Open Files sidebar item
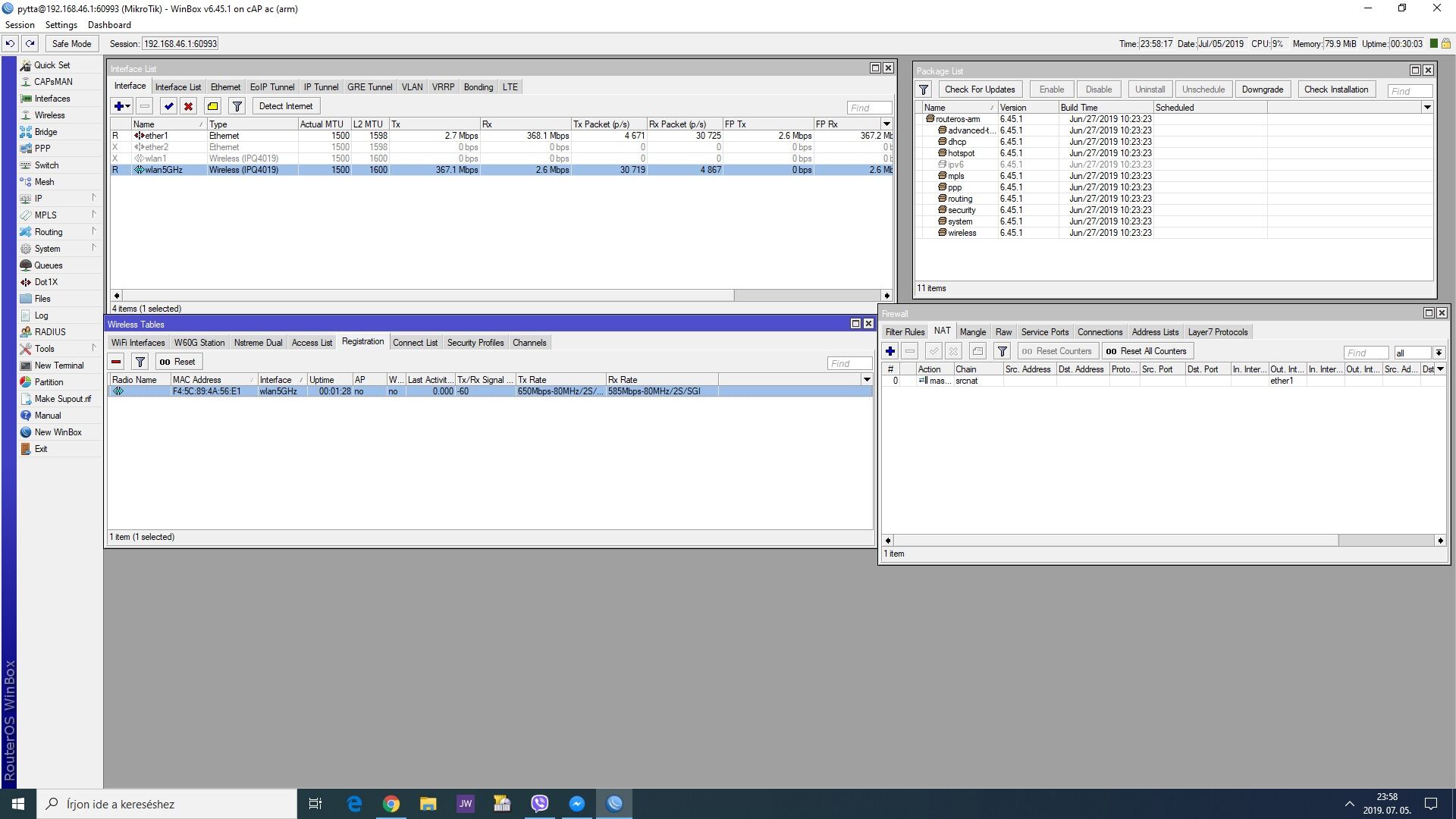Image resolution: width=1456 pixels, height=819 pixels. click(42, 299)
